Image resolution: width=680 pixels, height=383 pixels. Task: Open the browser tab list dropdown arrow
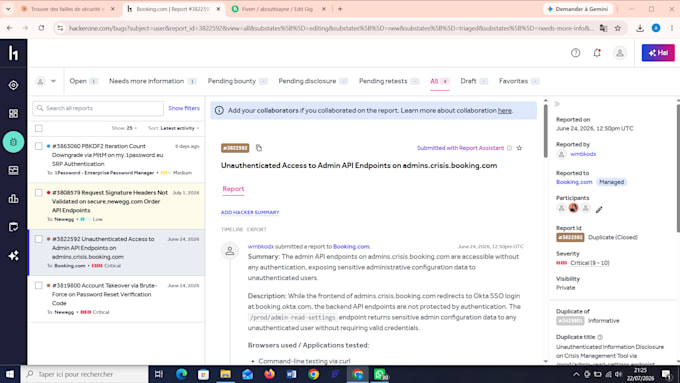pyautogui.click(x=8, y=9)
